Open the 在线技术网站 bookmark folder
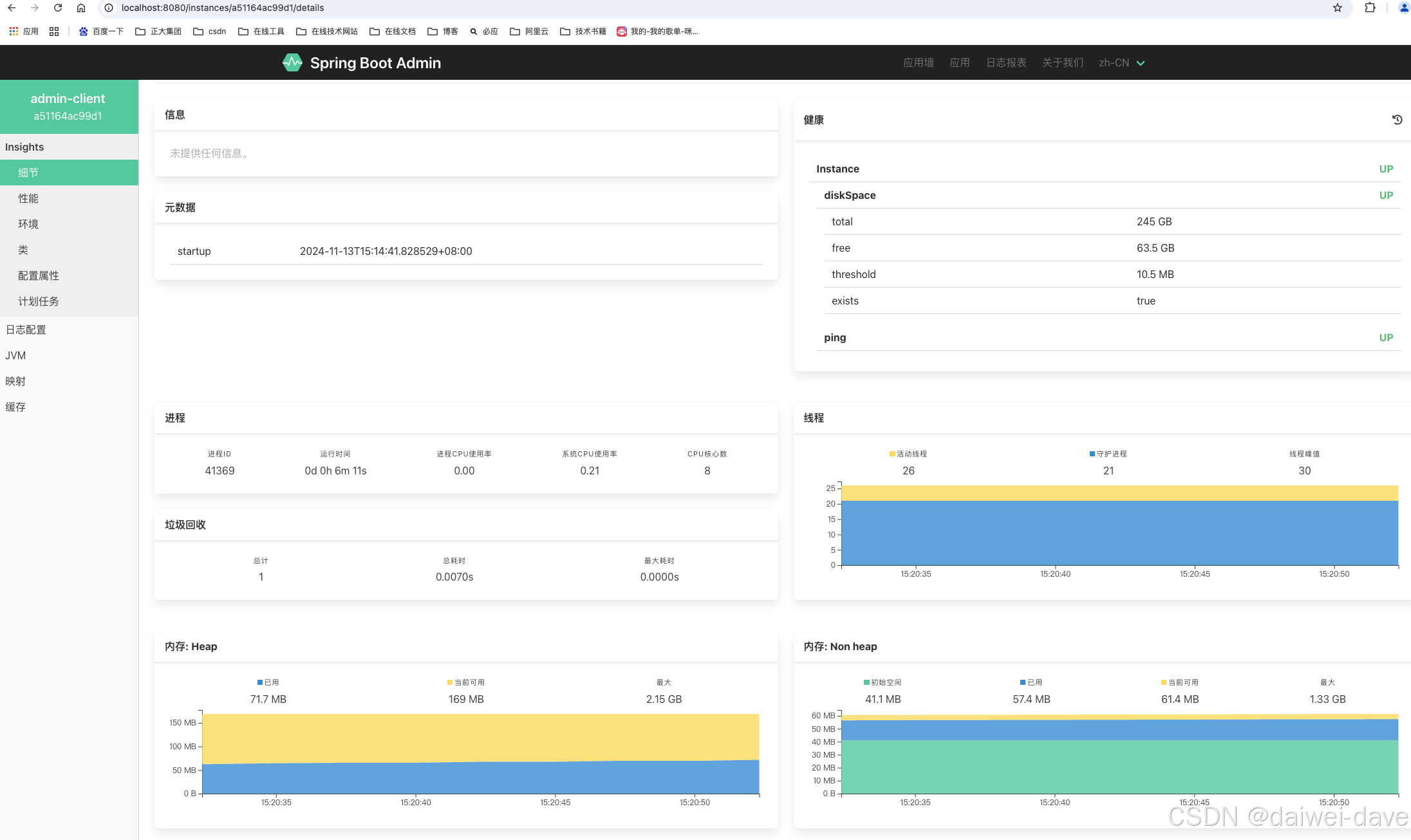This screenshot has height=840, width=1411. [327, 31]
